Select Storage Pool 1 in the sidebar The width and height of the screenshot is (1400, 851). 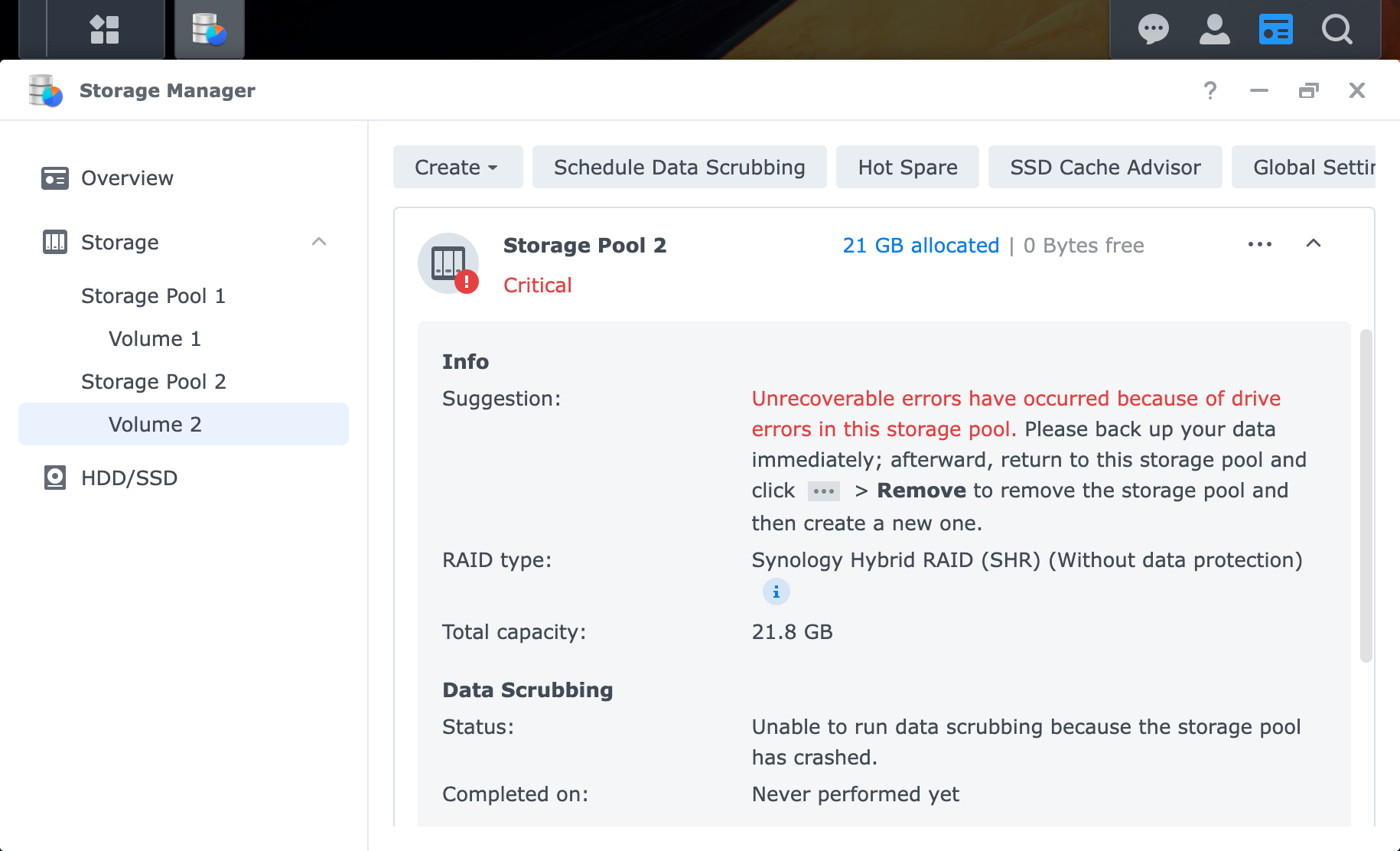pyautogui.click(x=153, y=296)
